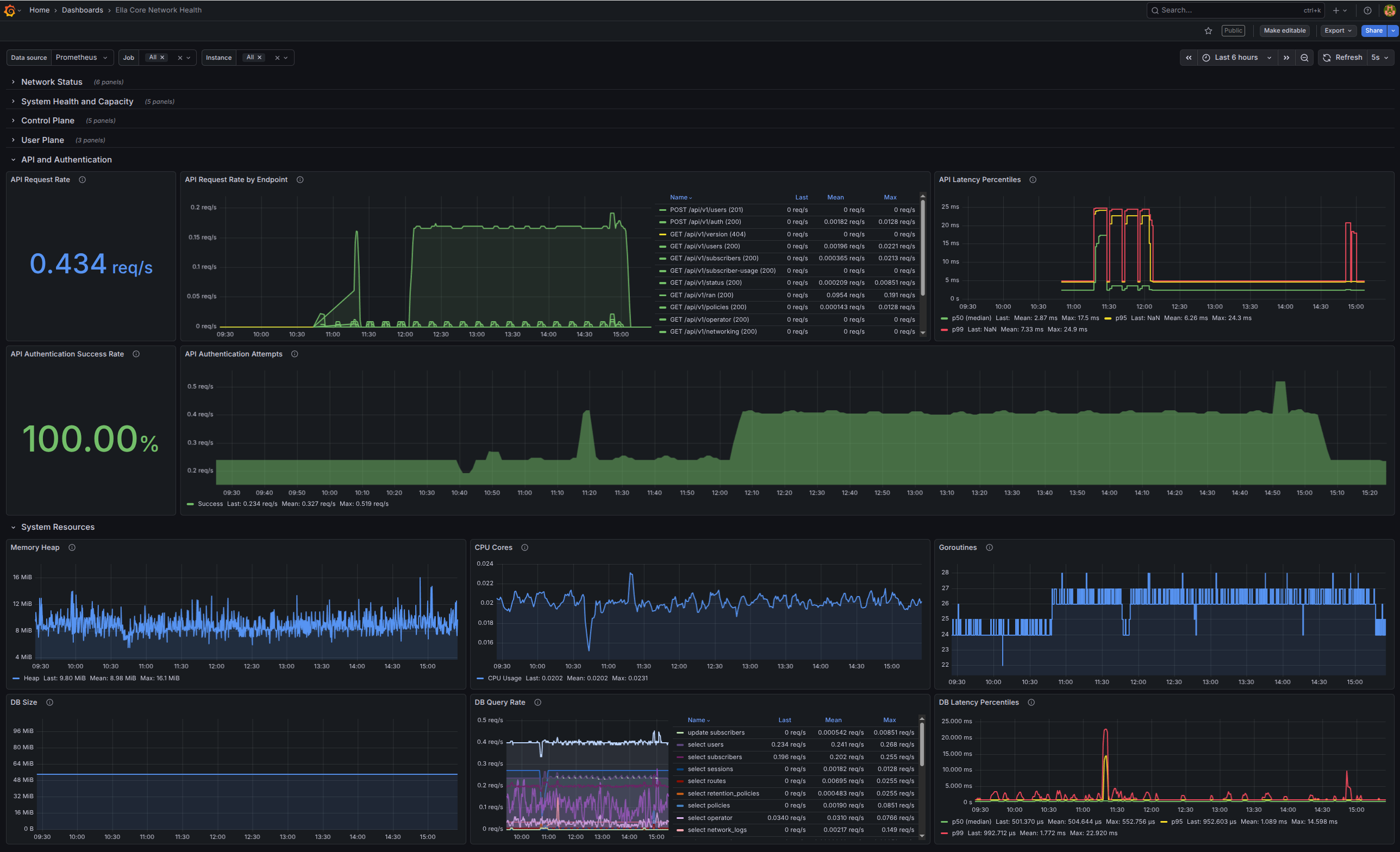
Task: Open the user profile avatar
Action: point(1389,10)
